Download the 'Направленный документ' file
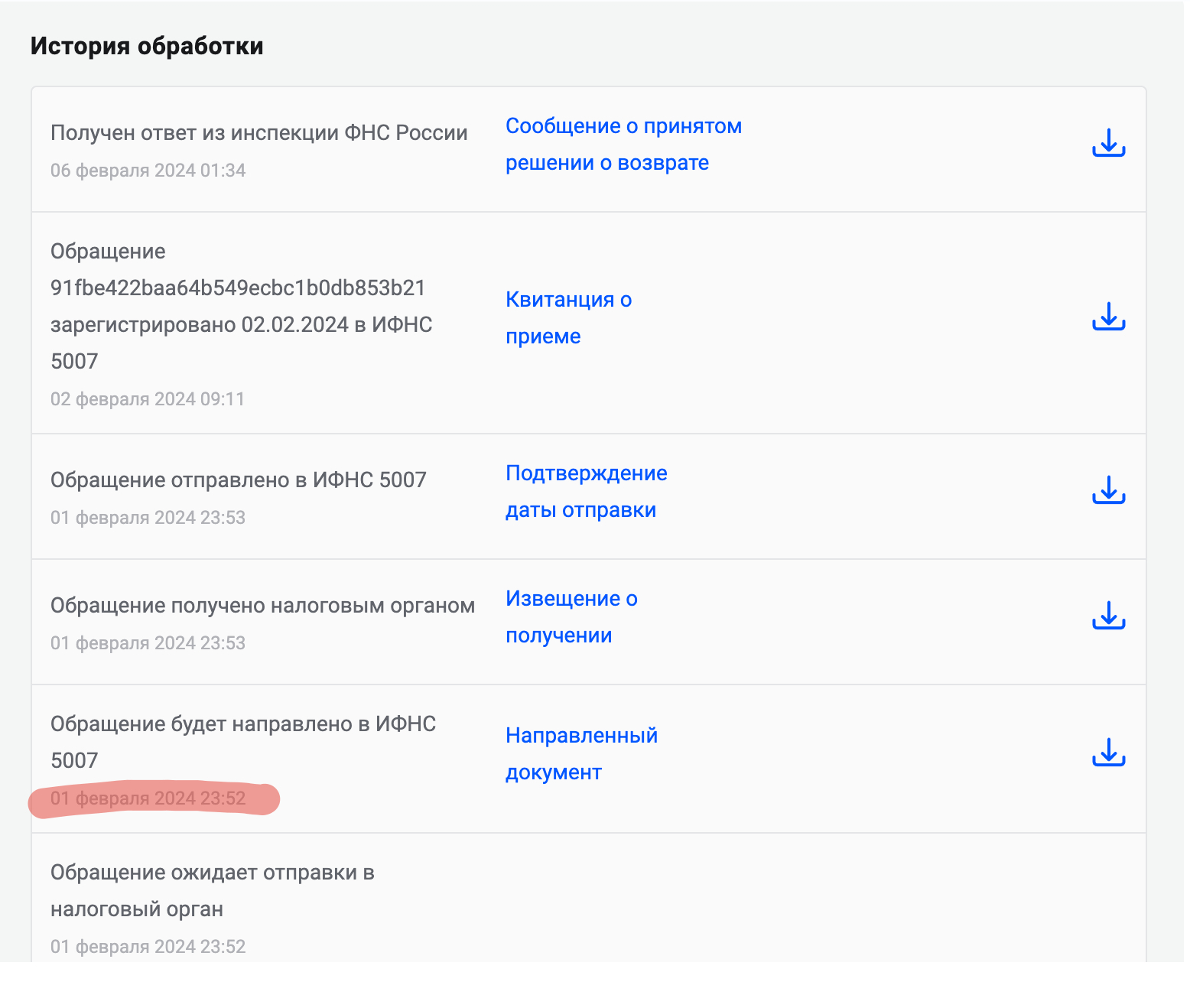Image resolution: width=1190 pixels, height=1008 pixels. (x=1108, y=753)
